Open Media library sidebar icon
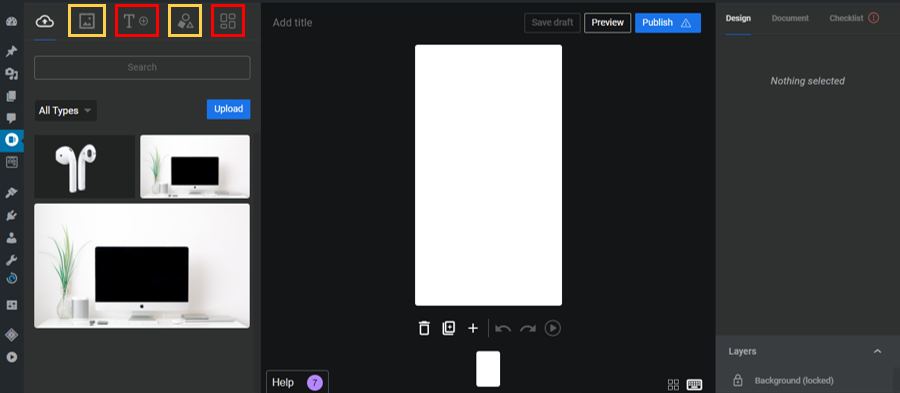Viewport: 900px width, 393px height. pyautogui.click(x=11, y=74)
